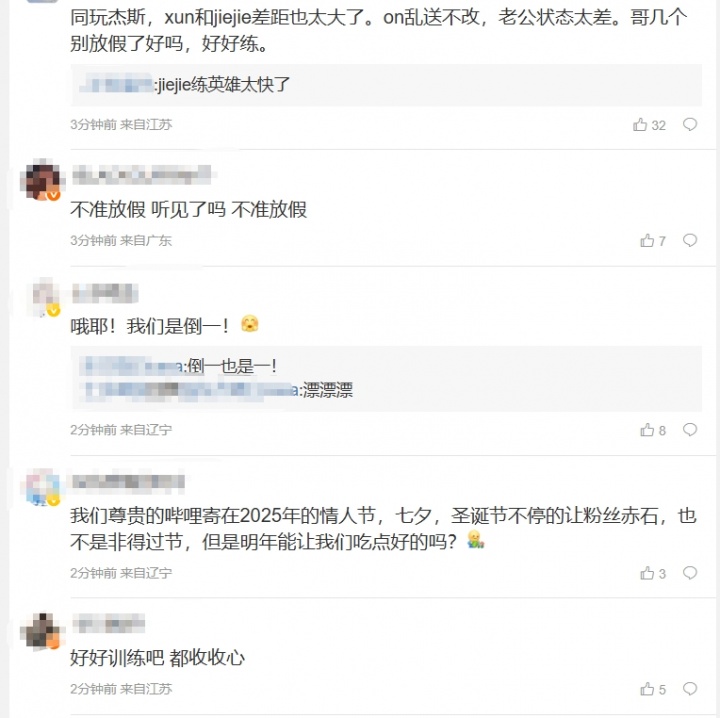The height and width of the screenshot is (718, 720).
Task: Click the sub-reply 'jiejie练英雄太快了'
Action: pyautogui.click(x=224, y=85)
